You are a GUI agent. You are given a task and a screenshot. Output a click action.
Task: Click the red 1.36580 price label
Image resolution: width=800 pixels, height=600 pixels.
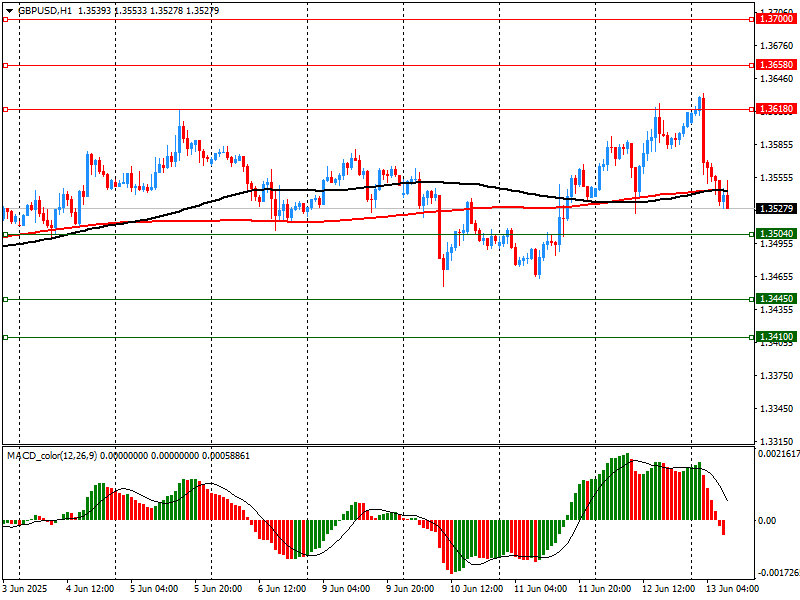776,65
